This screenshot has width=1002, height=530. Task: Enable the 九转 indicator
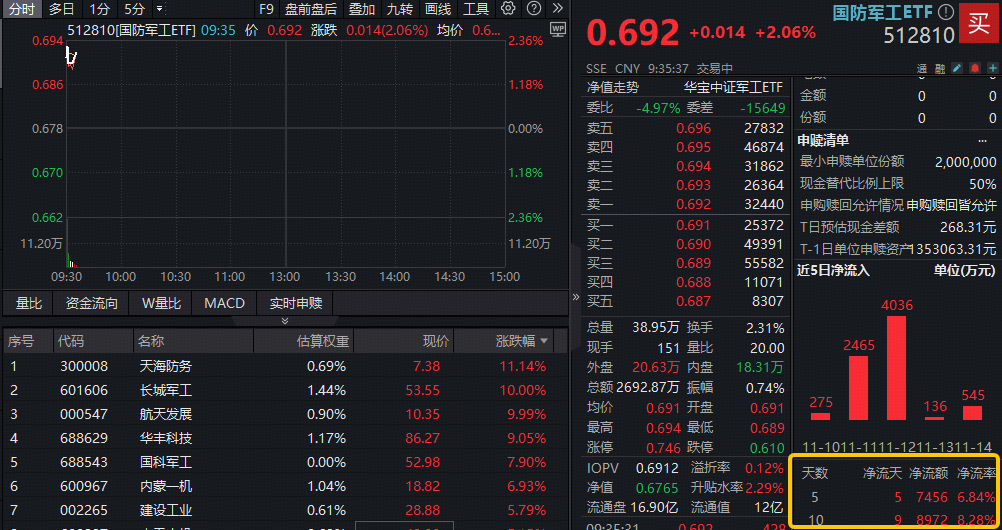coord(400,9)
